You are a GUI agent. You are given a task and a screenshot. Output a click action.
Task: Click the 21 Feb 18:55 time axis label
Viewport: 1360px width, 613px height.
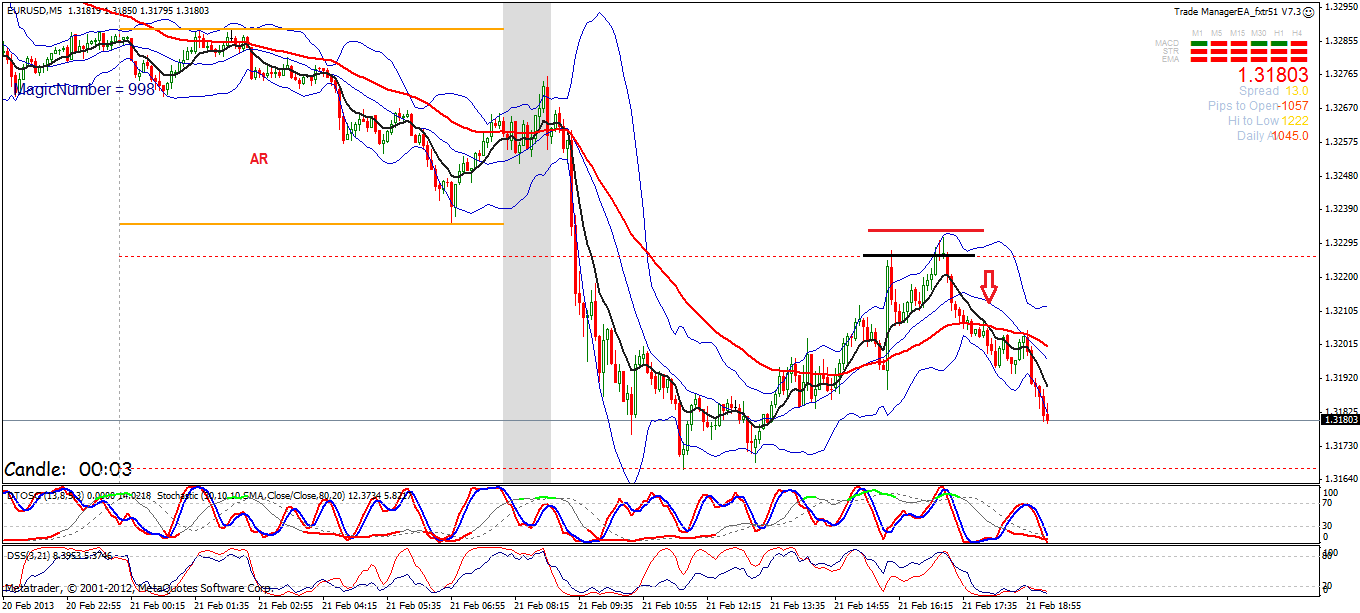pyautogui.click(x=1053, y=605)
